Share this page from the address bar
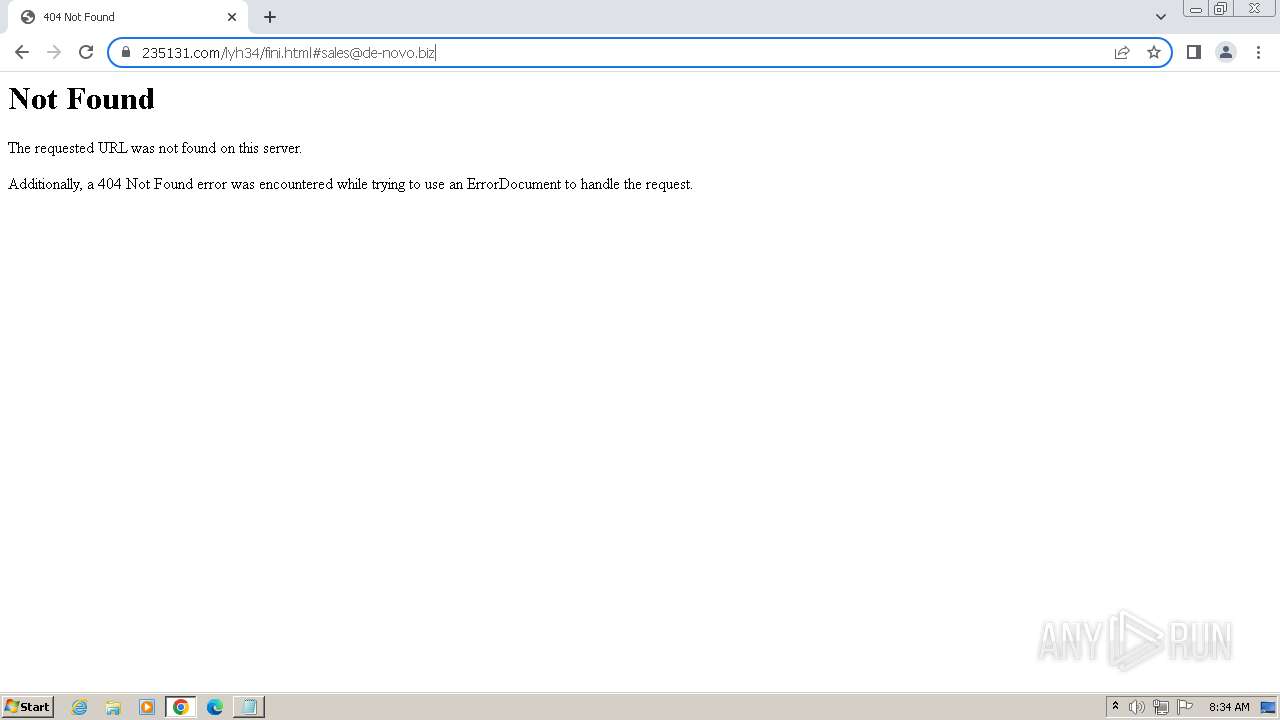 coord(1122,52)
